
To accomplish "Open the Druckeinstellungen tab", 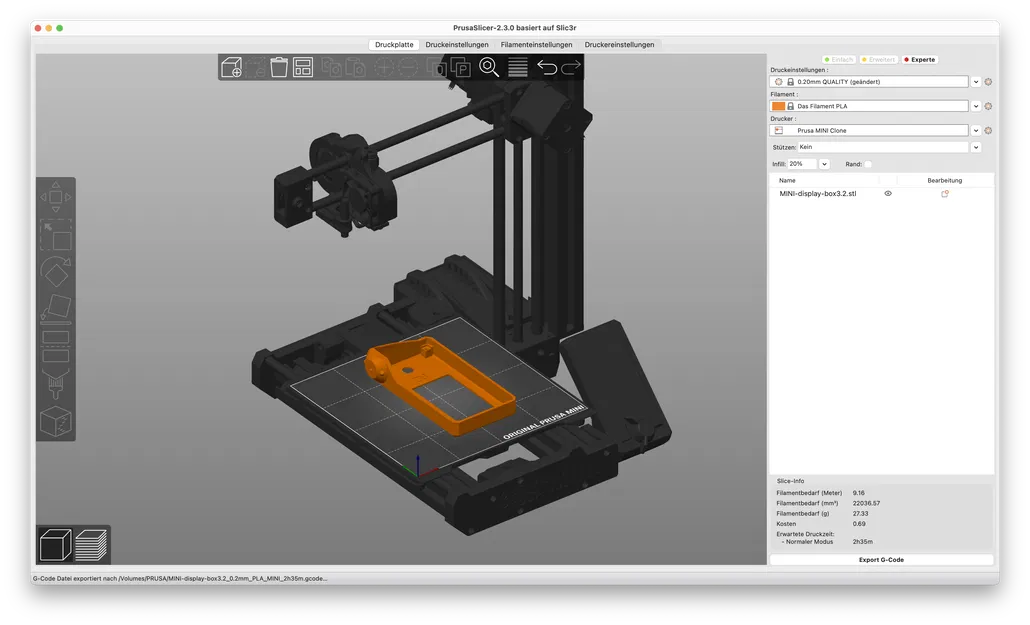I will (457, 45).
